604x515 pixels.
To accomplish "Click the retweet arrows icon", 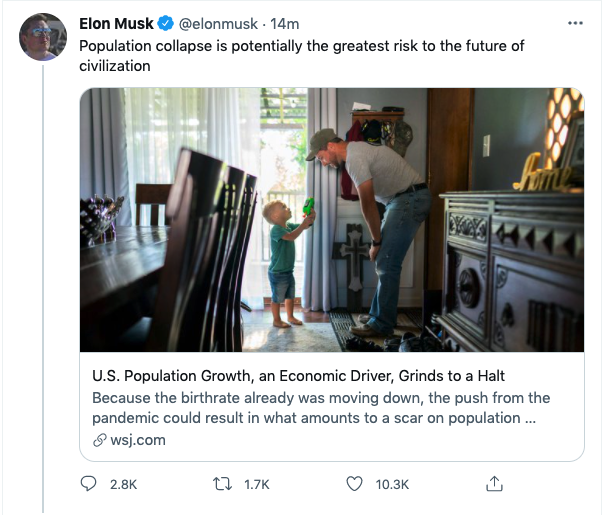I will tap(223, 484).
